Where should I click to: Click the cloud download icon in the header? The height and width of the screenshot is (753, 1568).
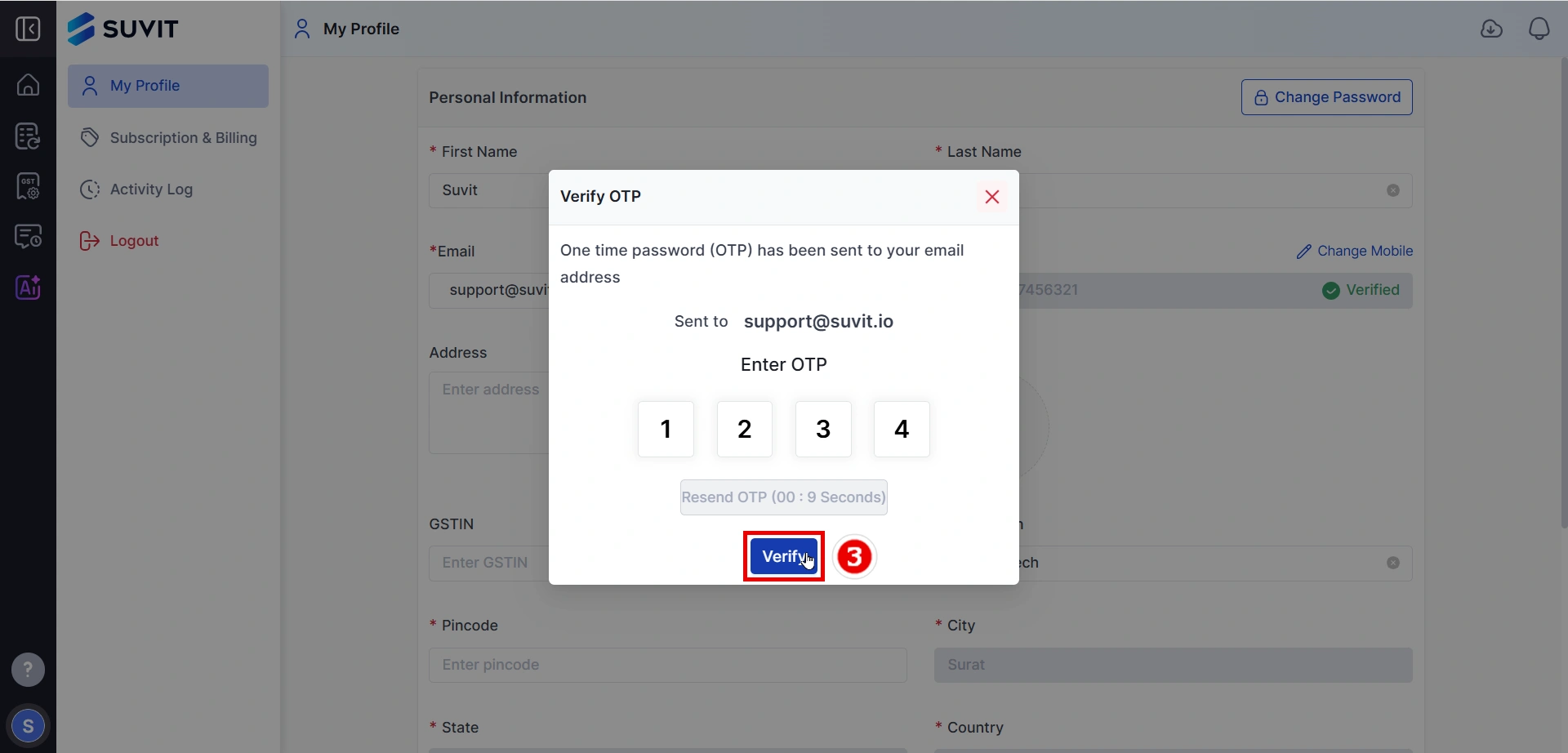pos(1491,29)
